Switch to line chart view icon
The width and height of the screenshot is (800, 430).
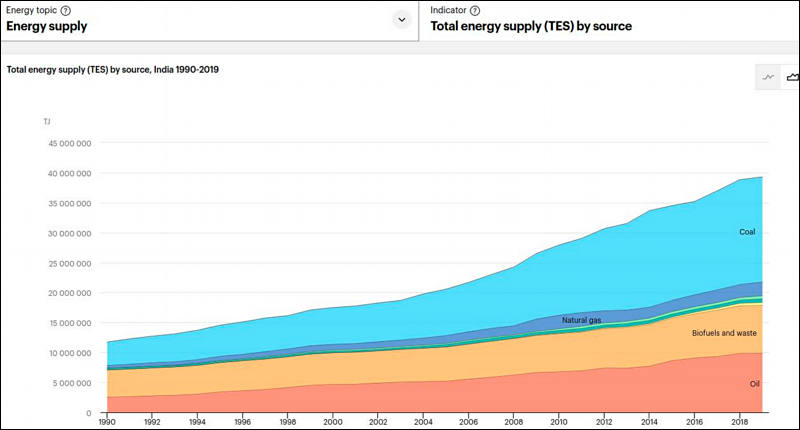(x=768, y=77)
